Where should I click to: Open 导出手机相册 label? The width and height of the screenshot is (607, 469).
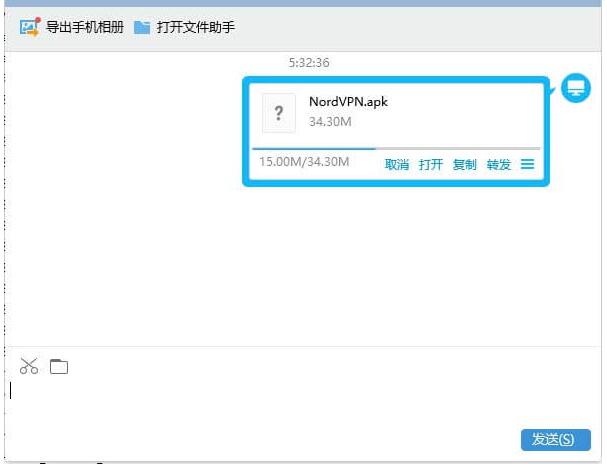pyautogui.click(x=85, y=27)
